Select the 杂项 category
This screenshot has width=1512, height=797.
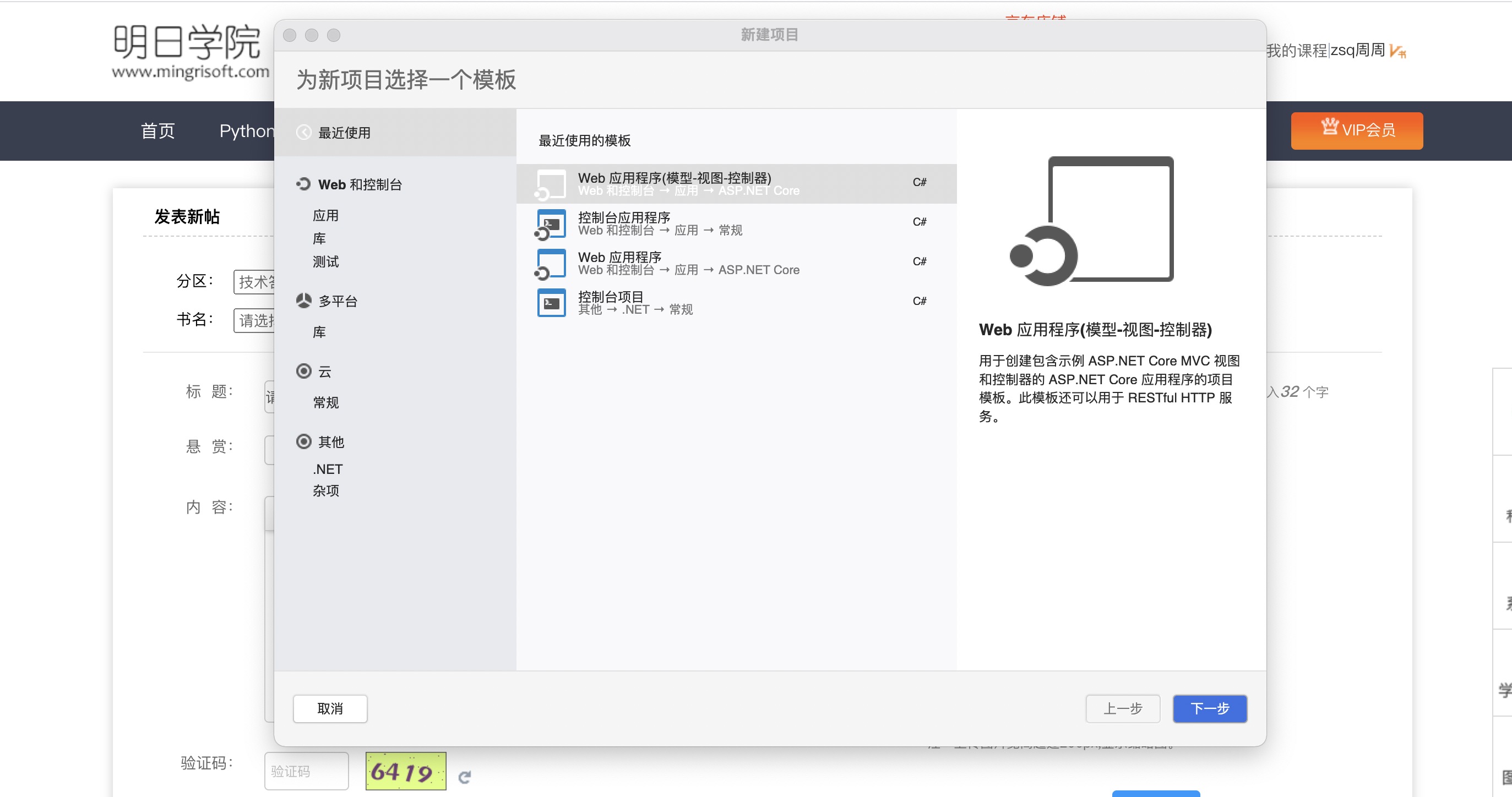point(326,490)
